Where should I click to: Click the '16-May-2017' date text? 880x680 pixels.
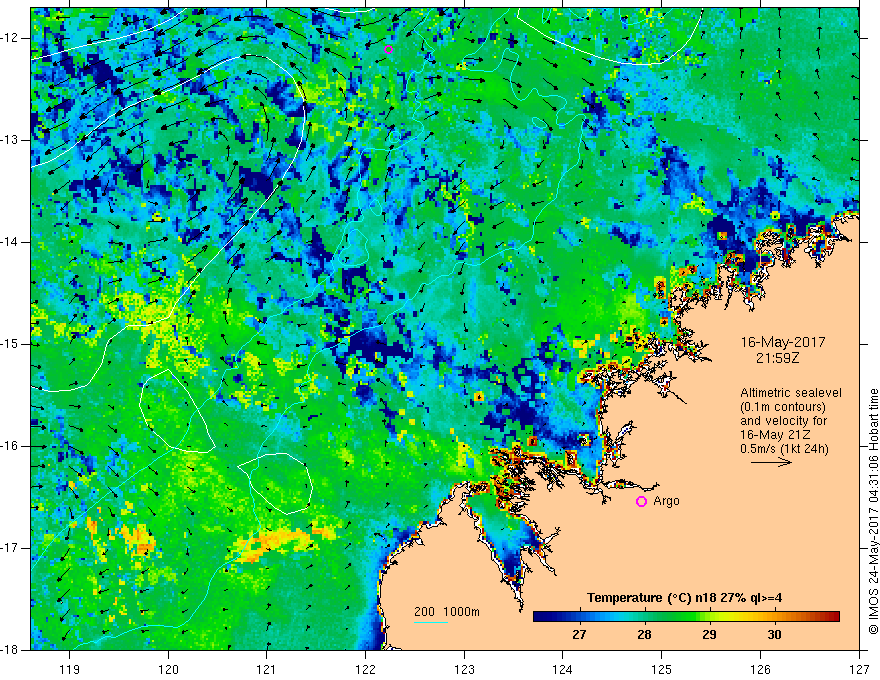click(782, 342)
